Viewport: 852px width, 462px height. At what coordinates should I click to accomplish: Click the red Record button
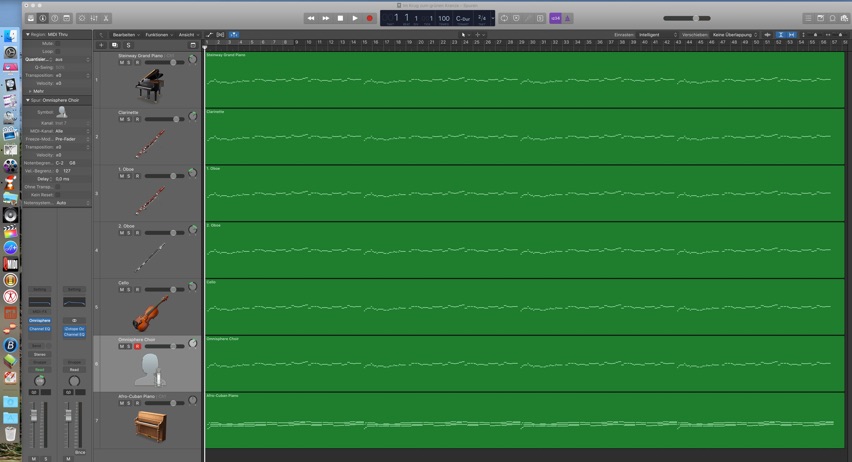pos(369,18)
